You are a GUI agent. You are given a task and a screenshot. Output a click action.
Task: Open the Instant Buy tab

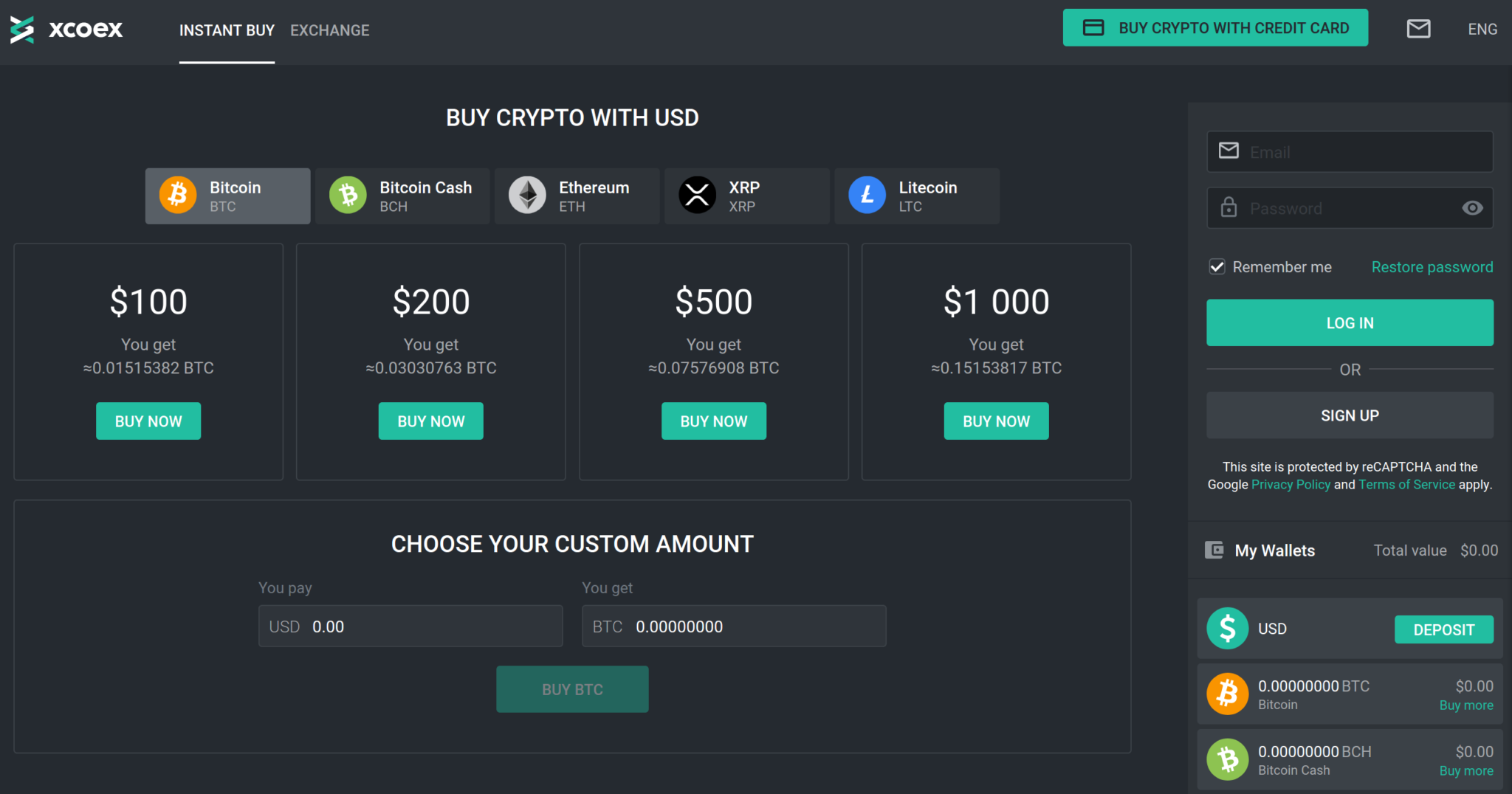[227, 30]
